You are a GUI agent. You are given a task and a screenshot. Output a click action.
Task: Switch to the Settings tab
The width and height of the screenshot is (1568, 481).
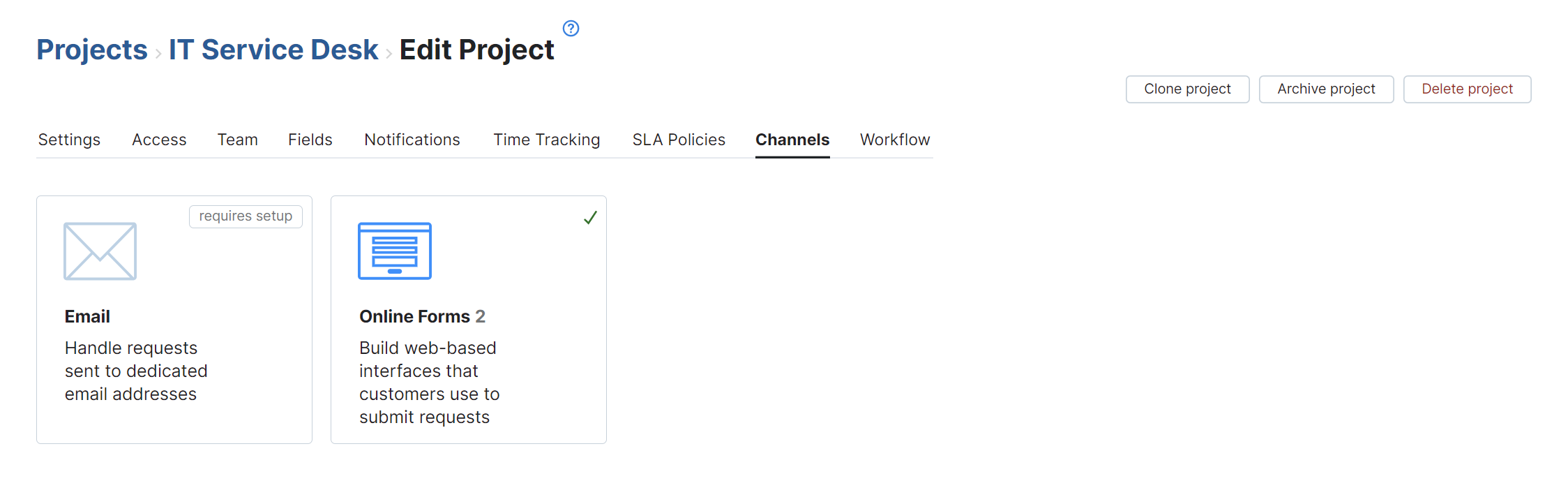69,140
